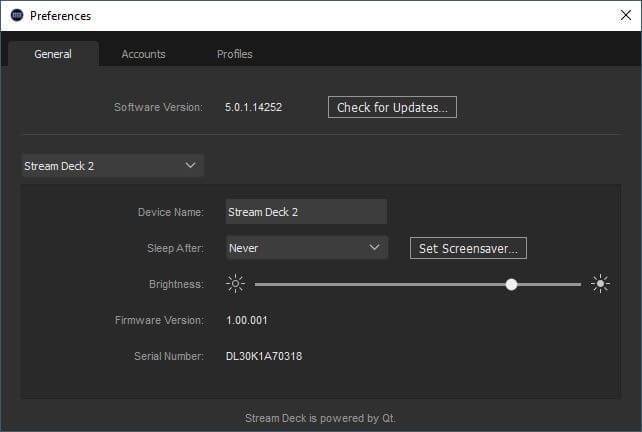
Task: Click the low brightness sun icon
Action: pos(235,283)
